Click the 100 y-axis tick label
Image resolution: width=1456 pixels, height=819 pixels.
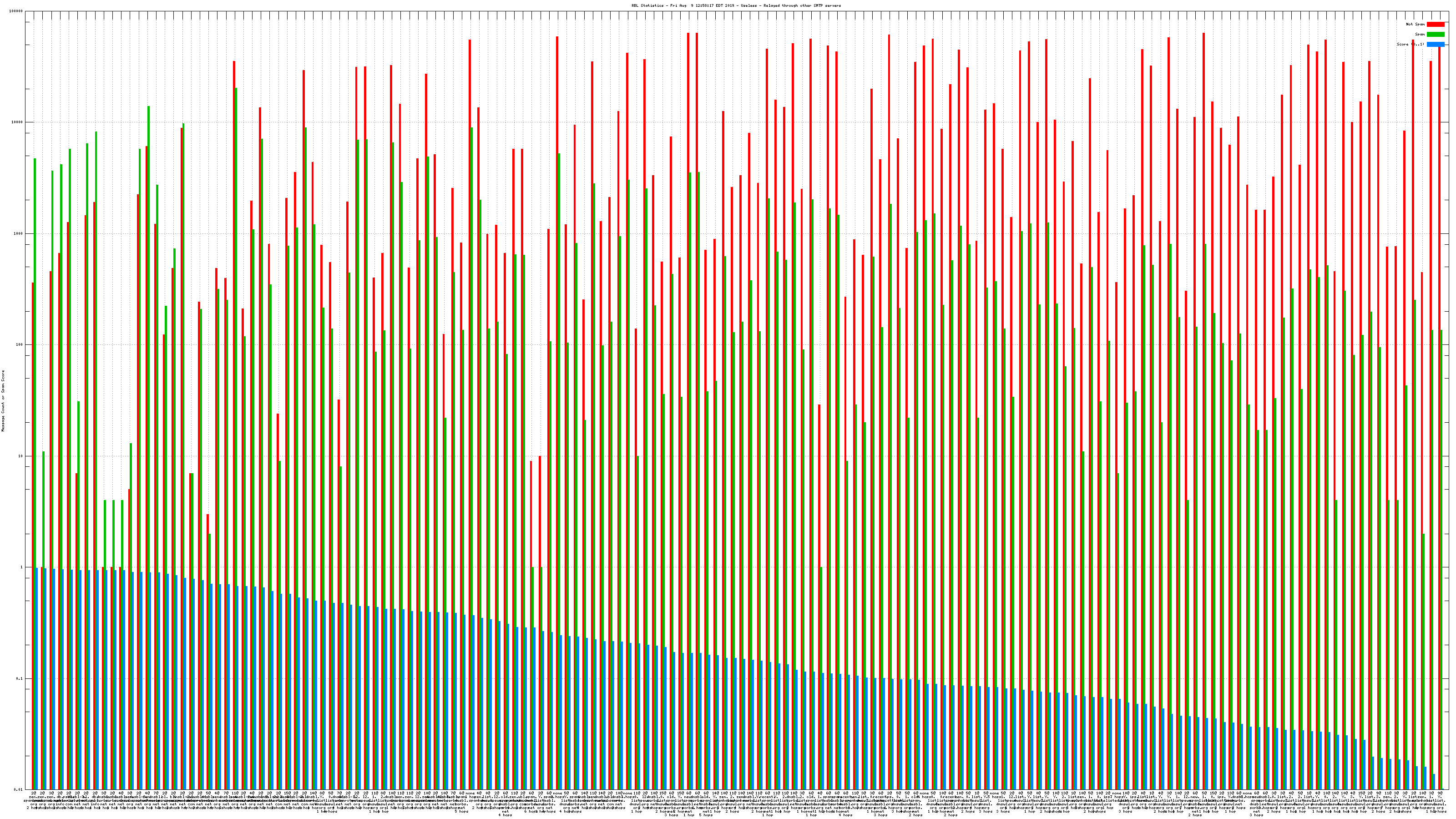(x=20, y=345)
